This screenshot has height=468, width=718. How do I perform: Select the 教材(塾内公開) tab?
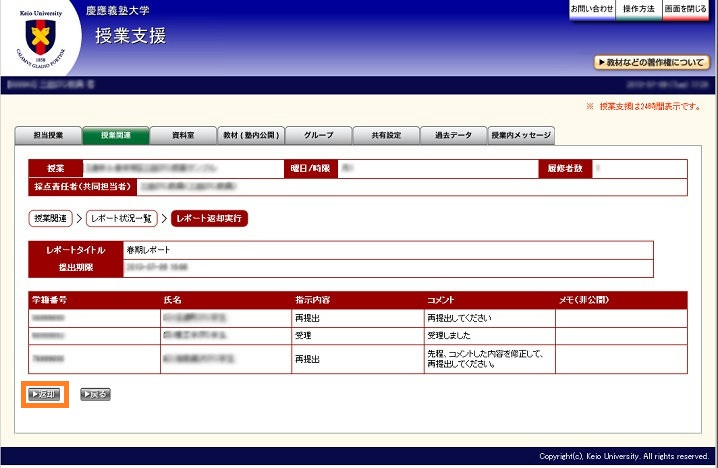pyautogui.click(x=250, y=135)
